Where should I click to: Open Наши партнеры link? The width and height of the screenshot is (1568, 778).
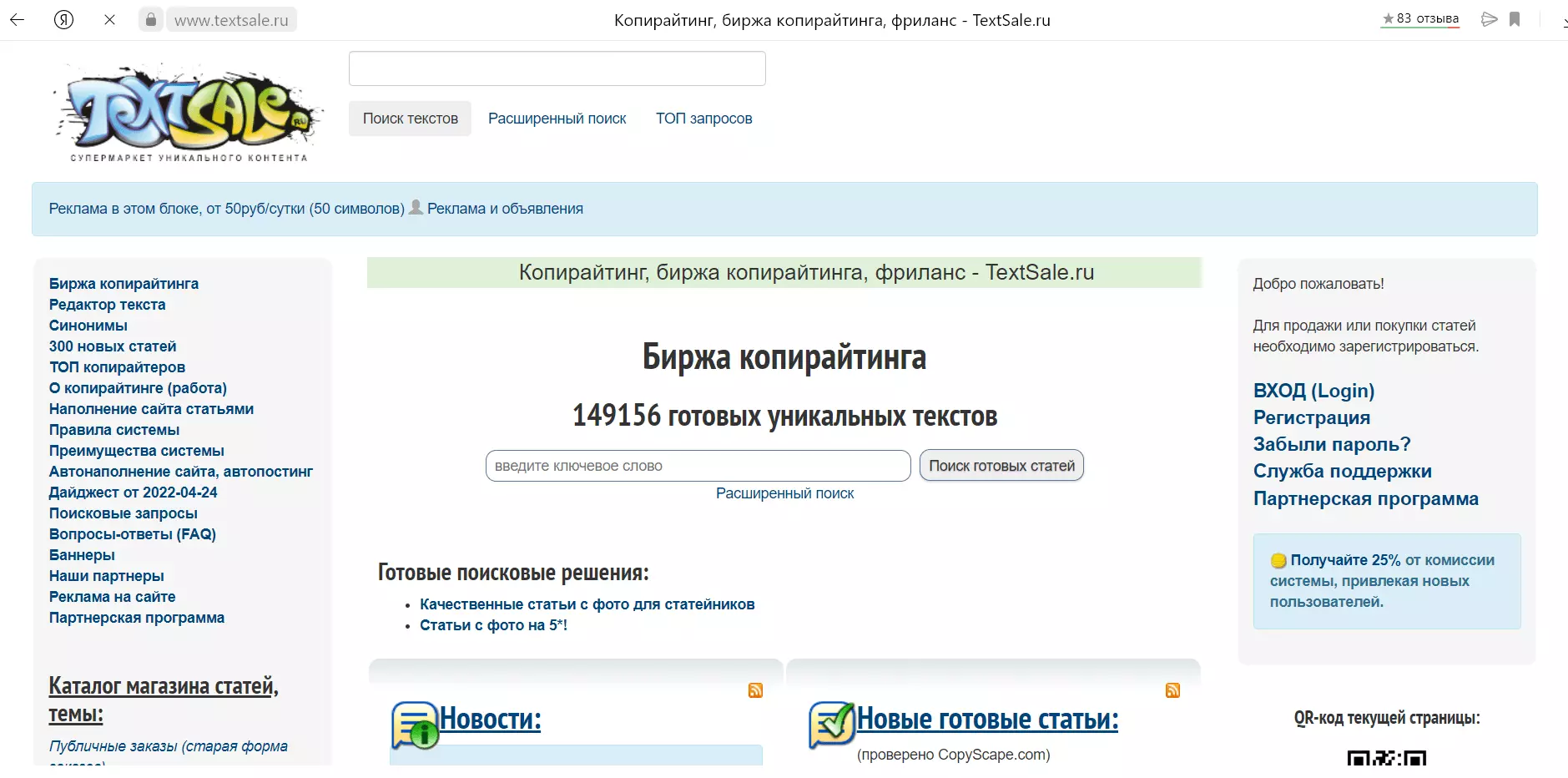tap(106, 576)
